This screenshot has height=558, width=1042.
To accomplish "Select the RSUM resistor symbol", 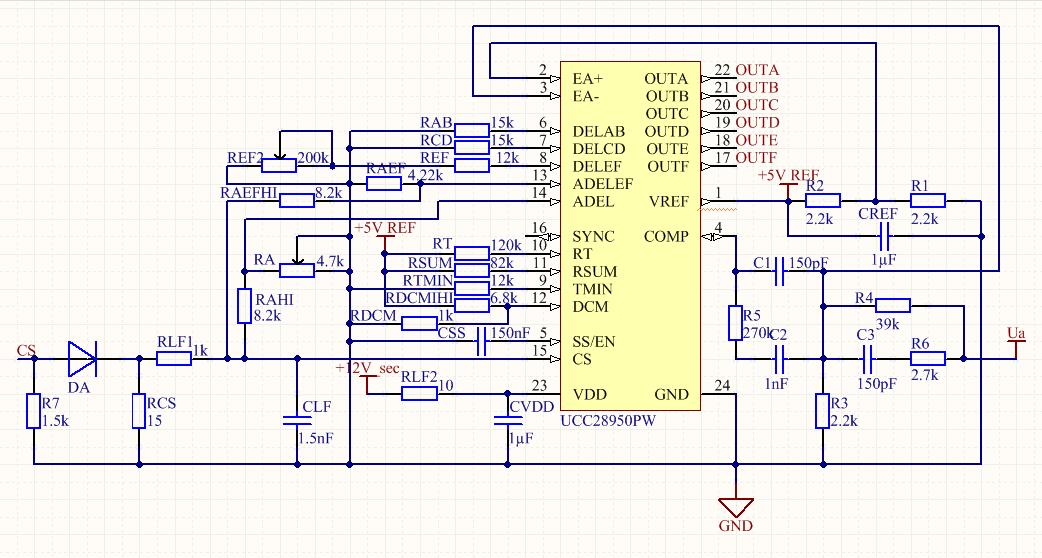I will (472, 270).
